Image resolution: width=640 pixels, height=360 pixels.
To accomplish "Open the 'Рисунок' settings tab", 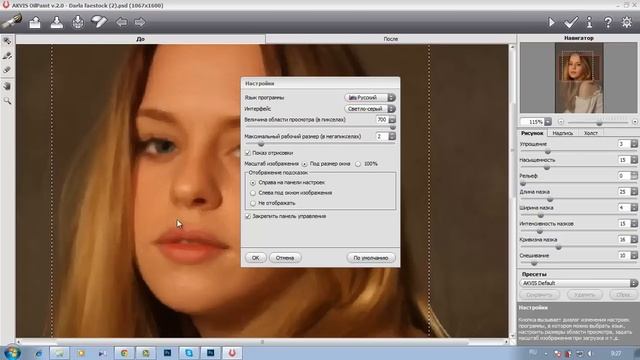I will click(532, 133).
